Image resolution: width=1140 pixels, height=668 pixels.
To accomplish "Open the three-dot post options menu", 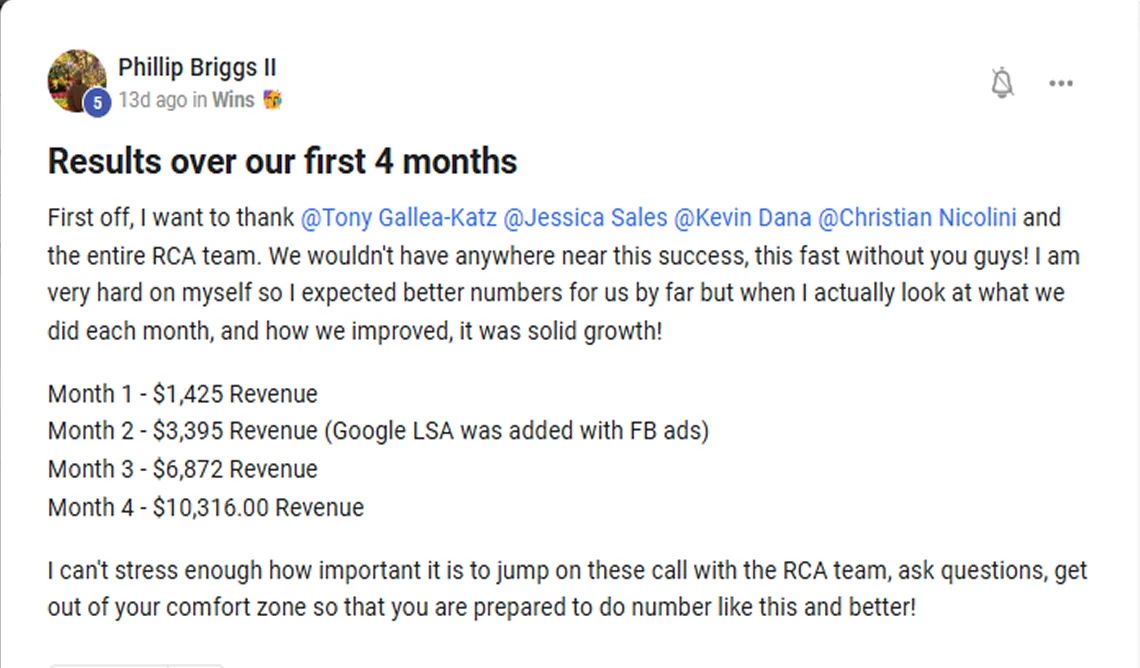I will pyautogui.click(x=1060, y=84).
